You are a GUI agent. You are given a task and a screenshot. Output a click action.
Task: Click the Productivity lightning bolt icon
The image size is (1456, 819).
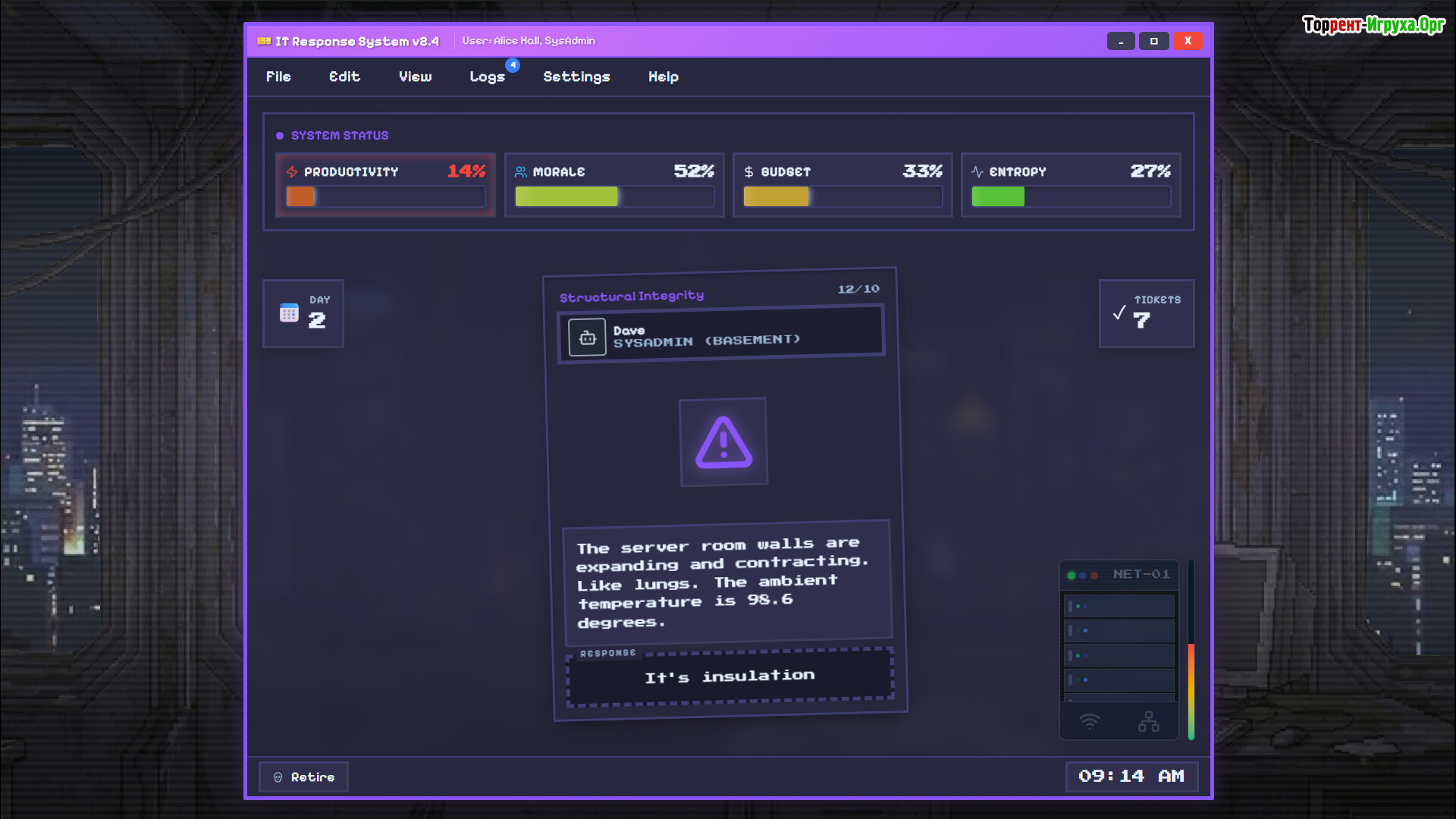point(292,172)
